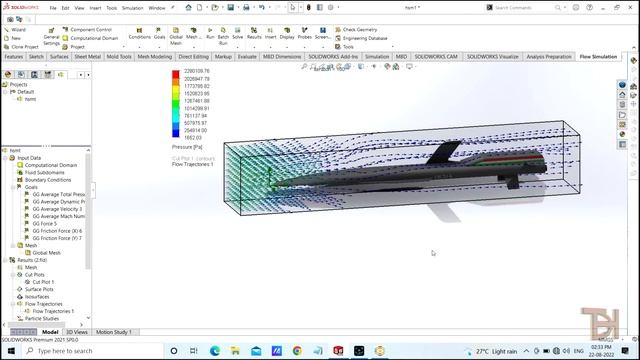Open the Search Commands dropdown arrow
The image size is (640, 360).
pyautogui.click(x=565, y=8)
